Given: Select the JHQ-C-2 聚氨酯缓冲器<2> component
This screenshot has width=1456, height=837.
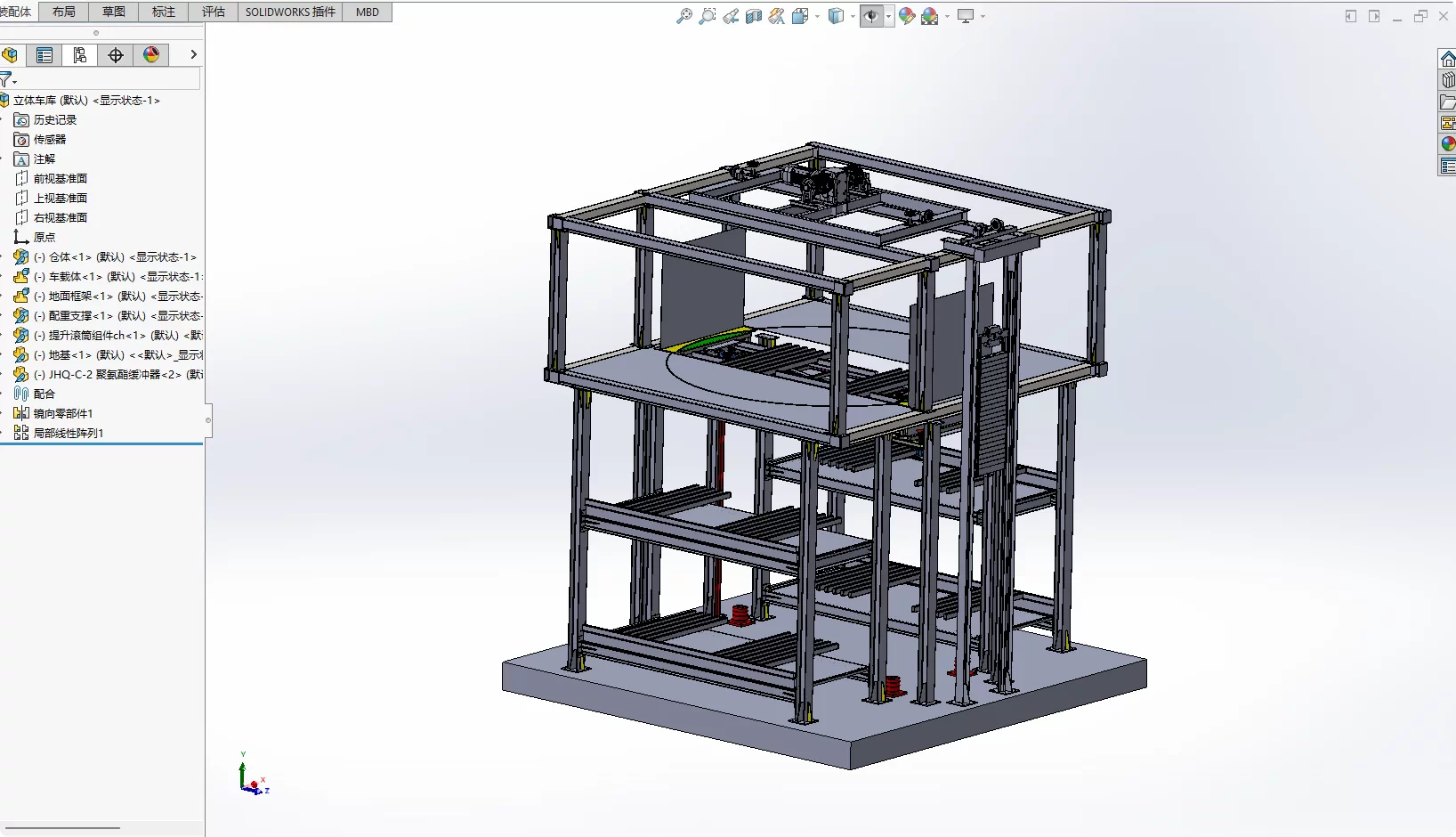Looking at the screenshot, I should pyautogui.click(x=109, y=375).
